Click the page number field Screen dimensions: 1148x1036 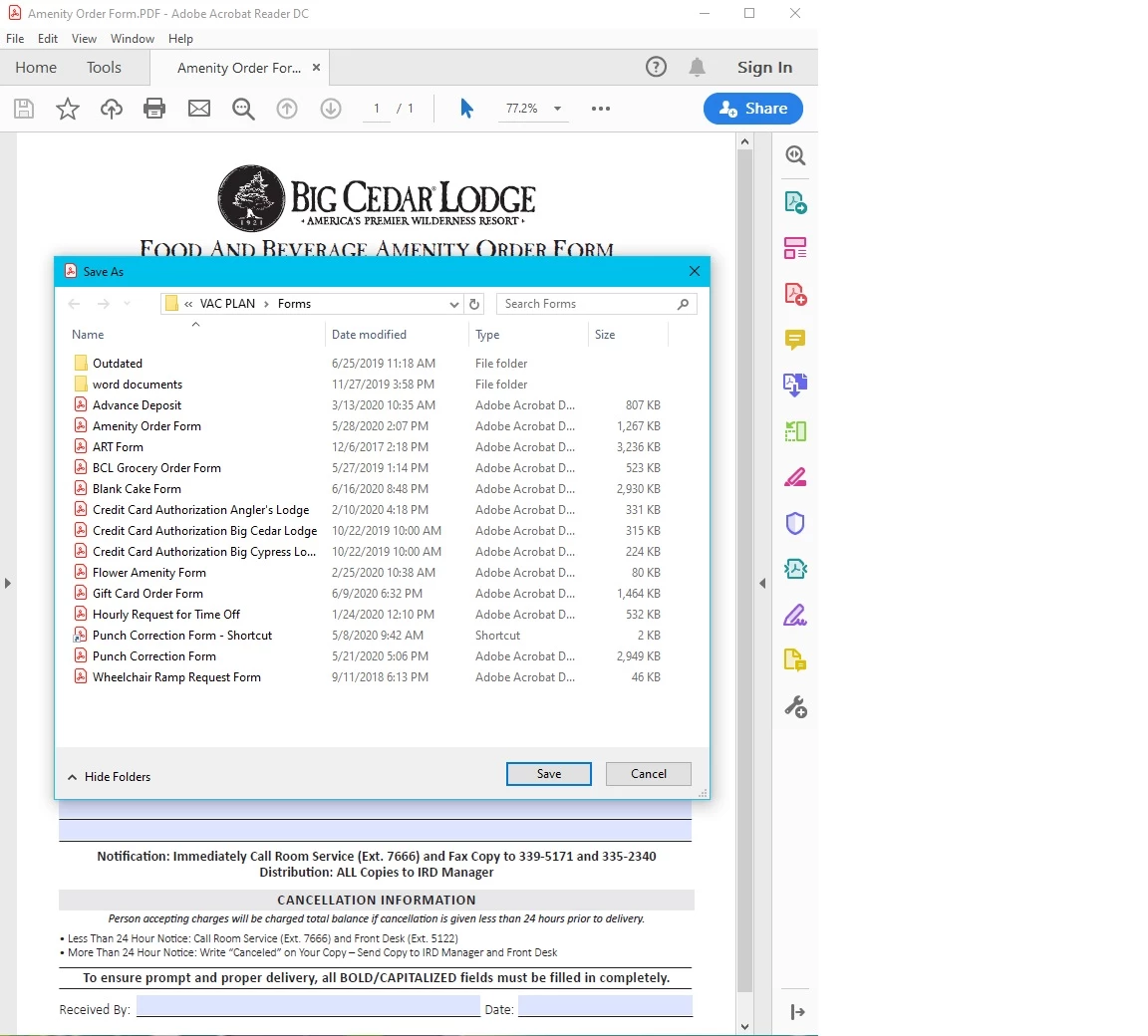click(x=377, y=109)
